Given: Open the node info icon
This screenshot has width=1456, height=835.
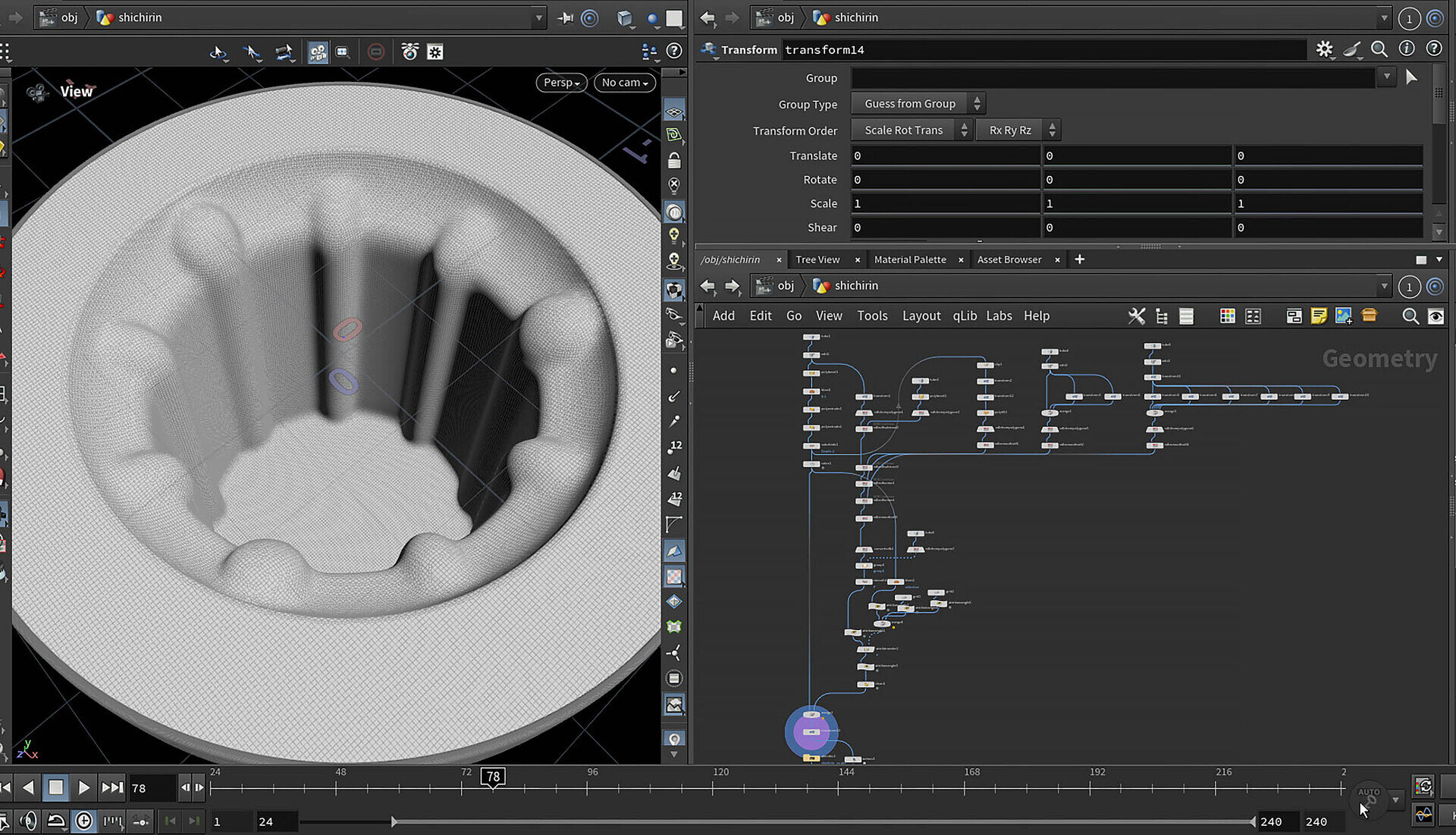Looking at the screenshot, I should [1407, 49].
